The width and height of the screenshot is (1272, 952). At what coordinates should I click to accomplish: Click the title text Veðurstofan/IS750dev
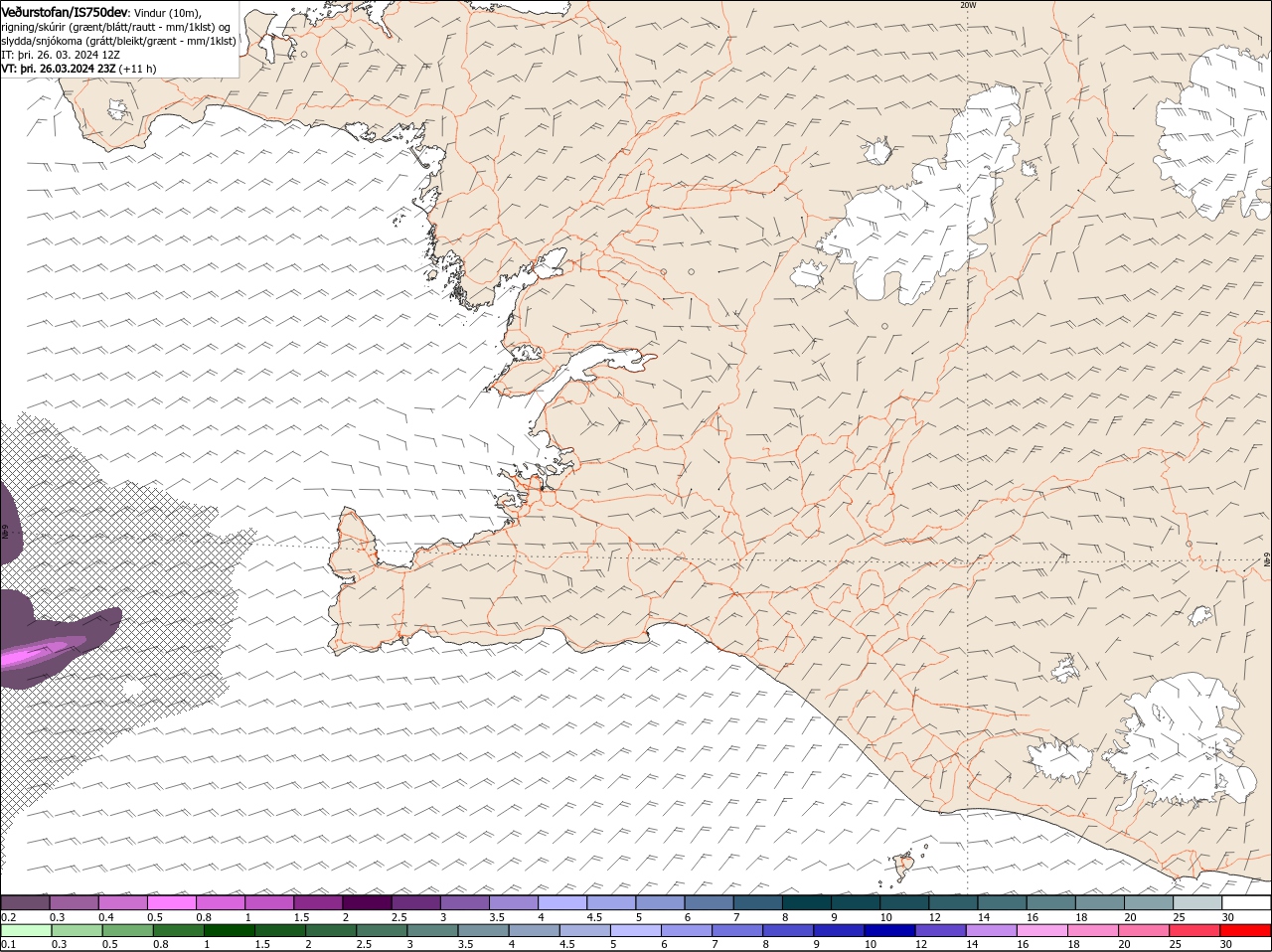click(64, 12)
